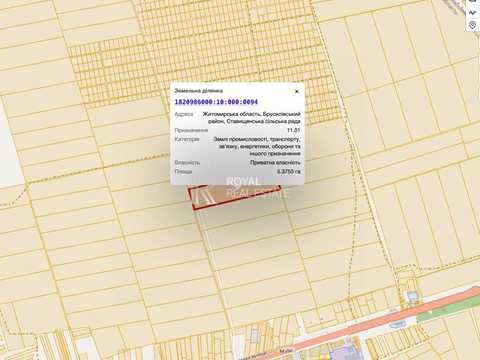Viewport: 480px width, 360px height.
Task: Click the parcel area value in hectares
Action: click(289, 171)
